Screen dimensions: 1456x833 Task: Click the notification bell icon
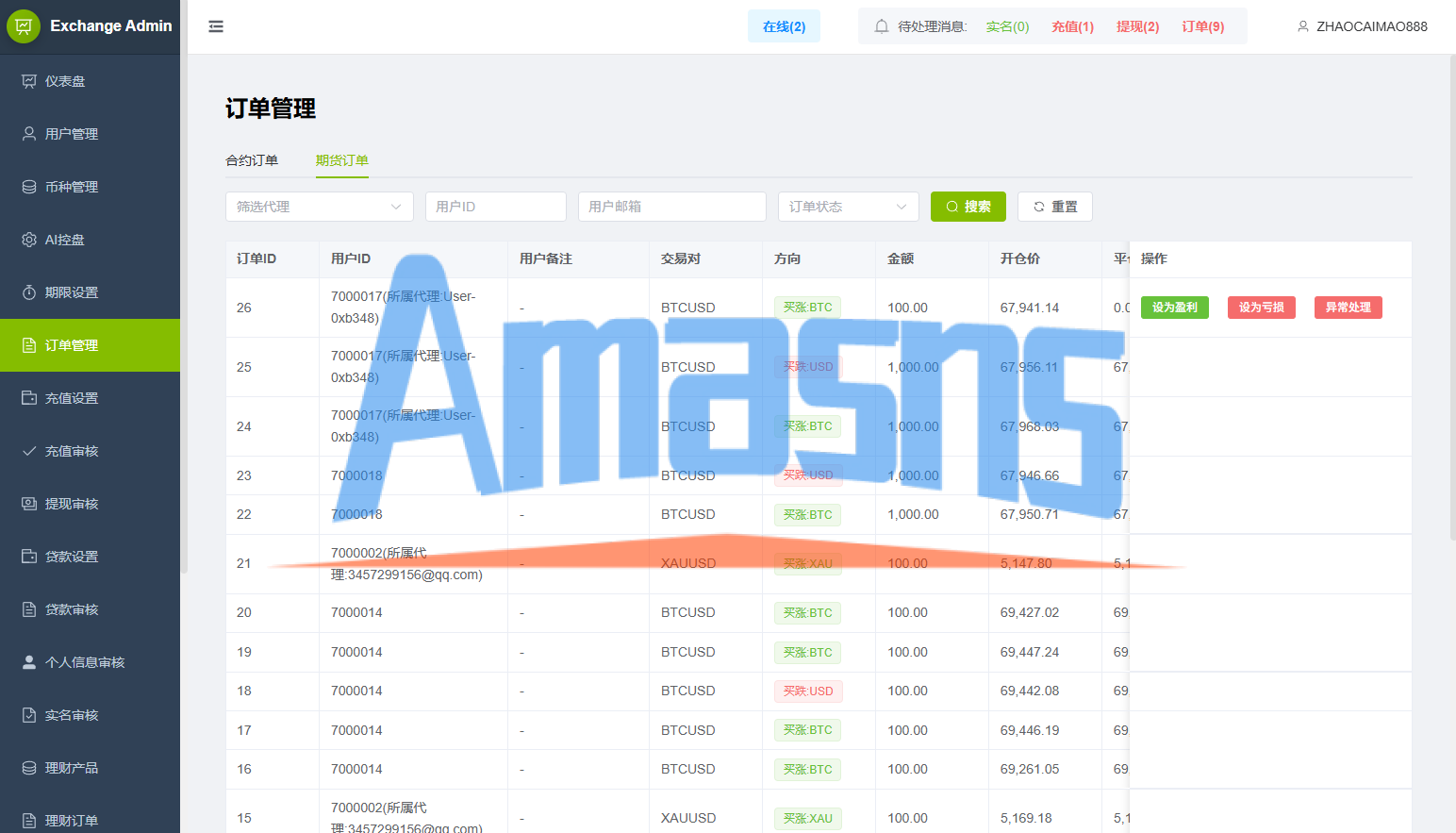point(882,26)
